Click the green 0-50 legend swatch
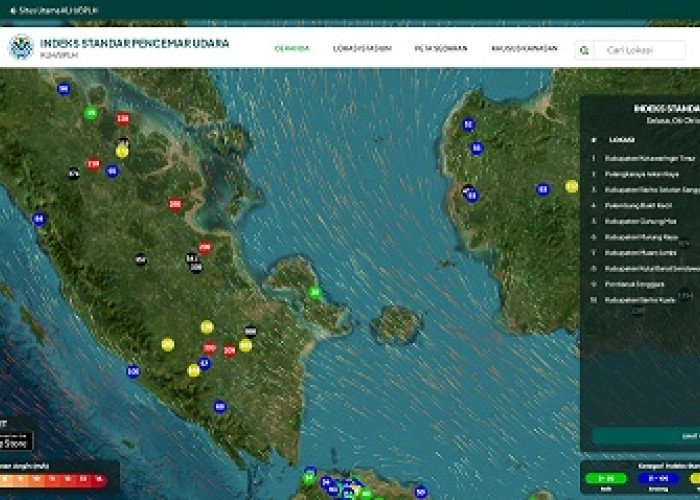Viewport: 700px width, 500px height. [606, 479]
